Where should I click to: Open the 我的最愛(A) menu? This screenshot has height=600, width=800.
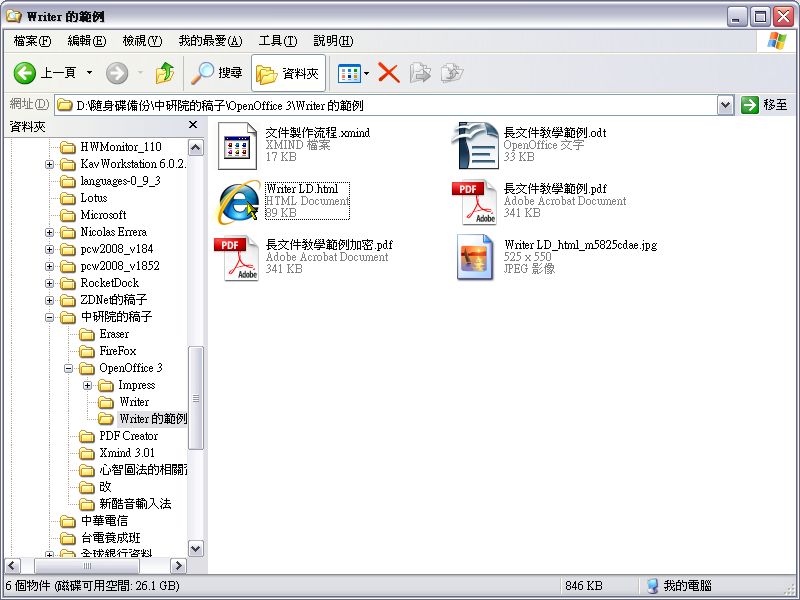[x=210, y=41]
